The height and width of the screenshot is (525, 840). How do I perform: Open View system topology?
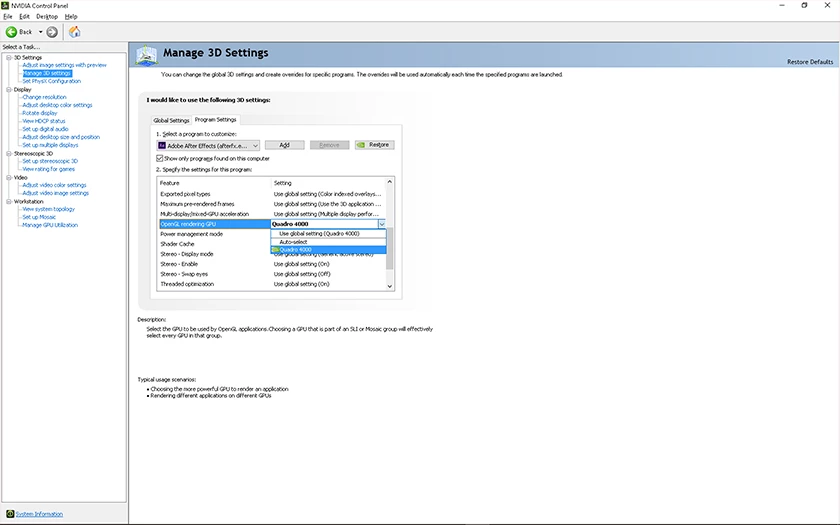pos(48,209)
